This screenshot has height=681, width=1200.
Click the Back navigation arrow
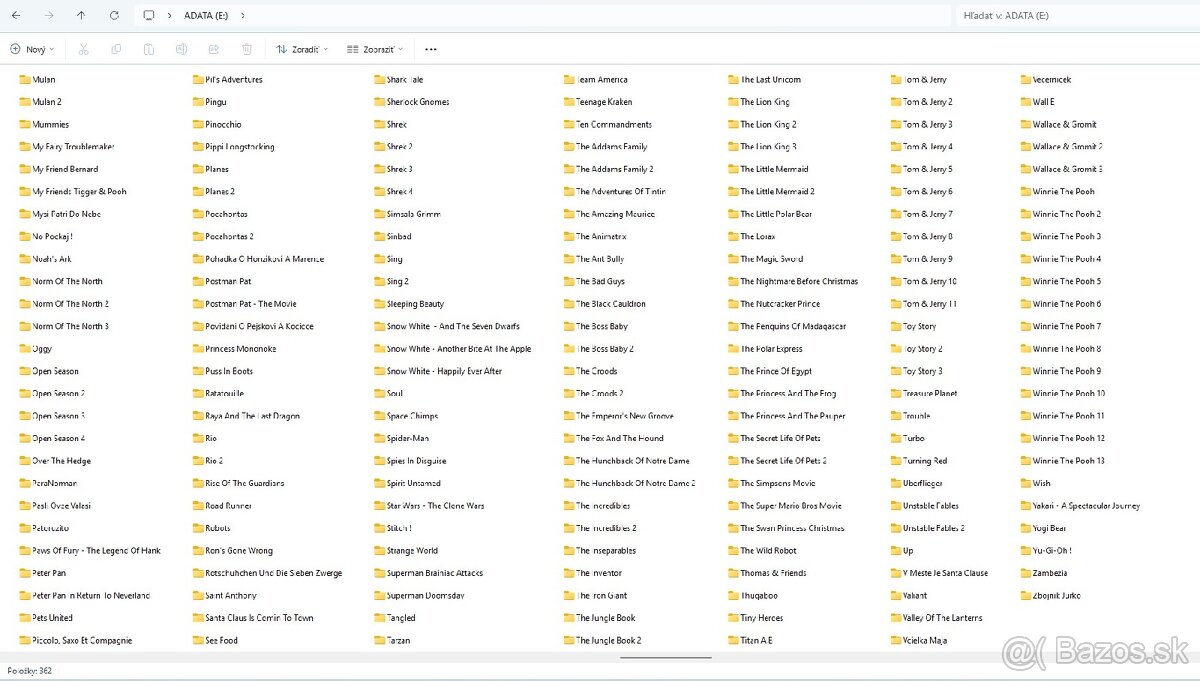[x=15, y=16]
